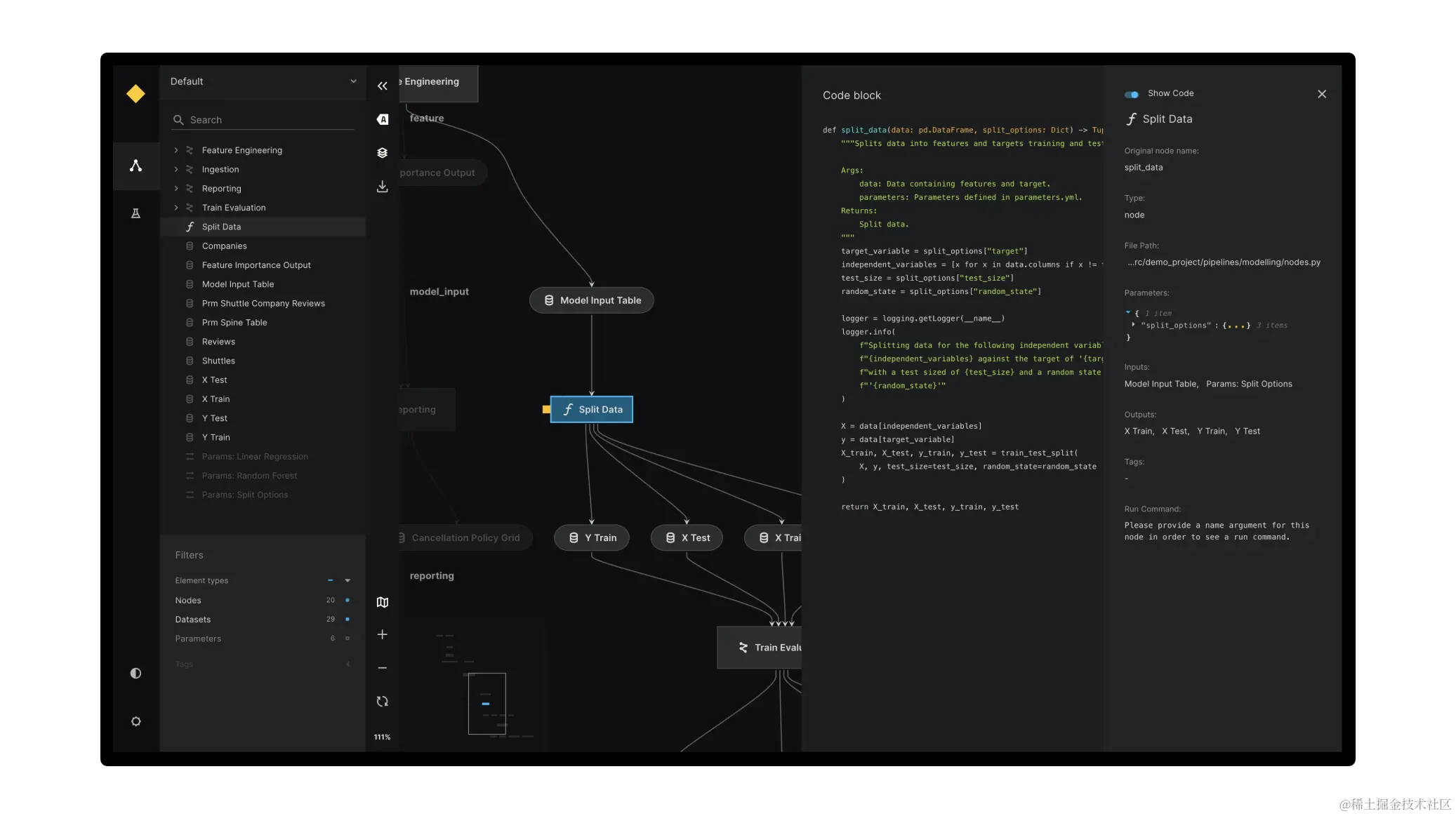
Task: Reset zoom with the refresh icon
Action: click(x=382, y=702)
